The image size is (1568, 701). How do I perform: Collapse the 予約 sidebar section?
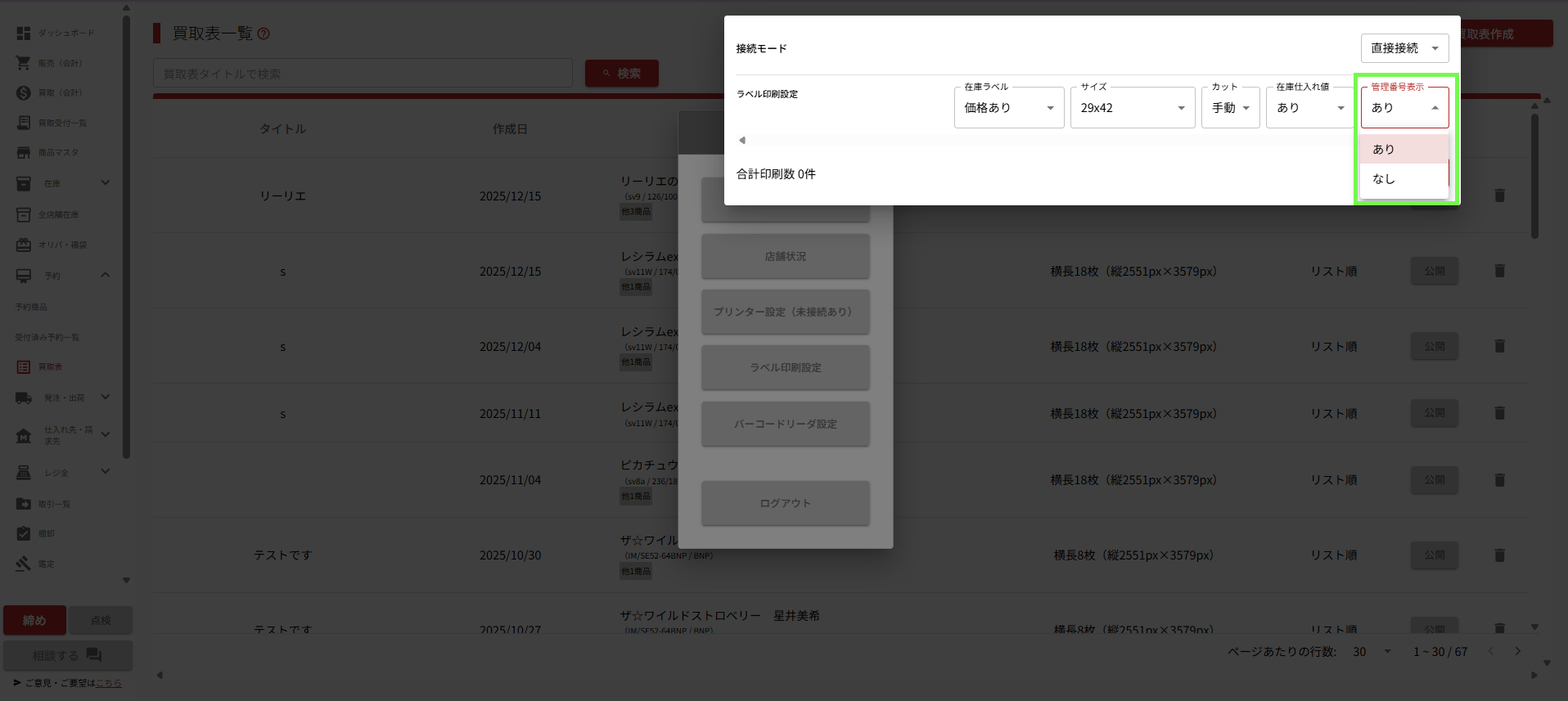(x=105, y=276)
